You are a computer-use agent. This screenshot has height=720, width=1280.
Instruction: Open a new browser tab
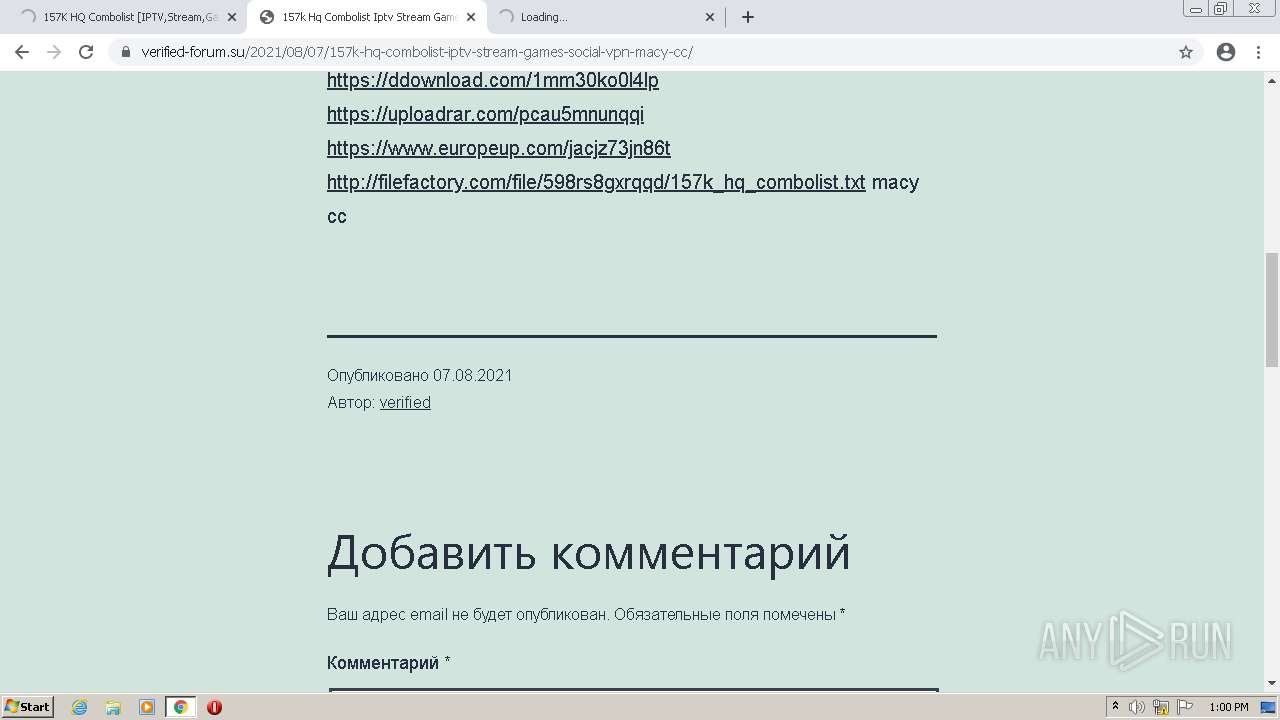[x=747, y=17]
